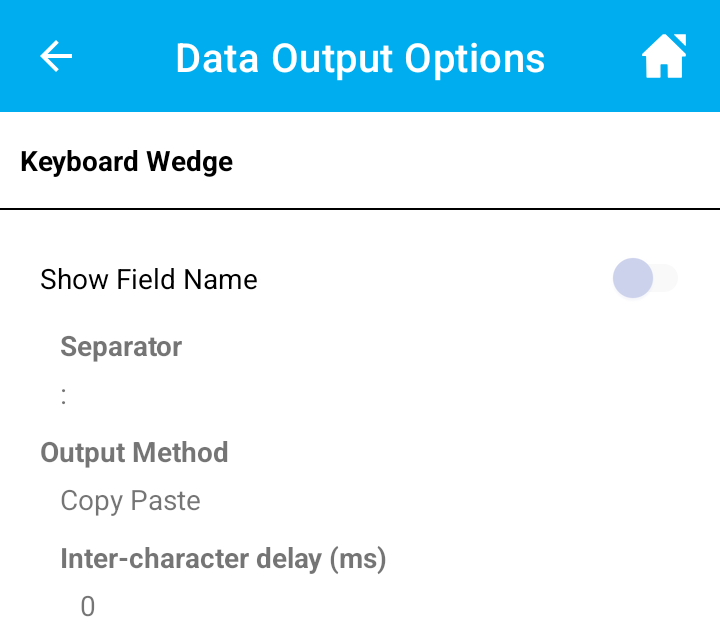This screenshot has width=720, height=640.
Task: Click the inter-character delay value 0
Action: tap(88, 606)
